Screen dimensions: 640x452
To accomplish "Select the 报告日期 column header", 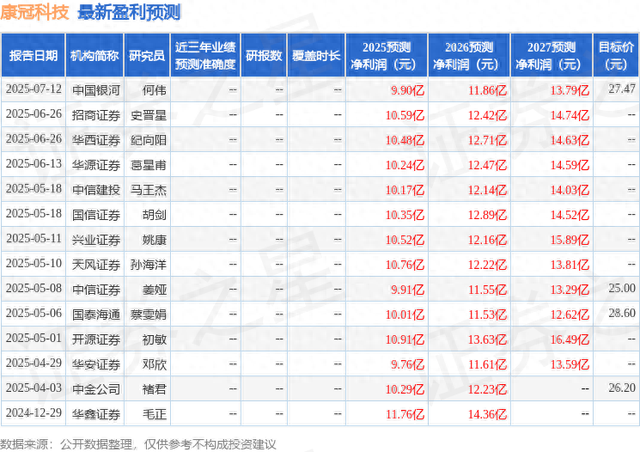I will point(33,55).
